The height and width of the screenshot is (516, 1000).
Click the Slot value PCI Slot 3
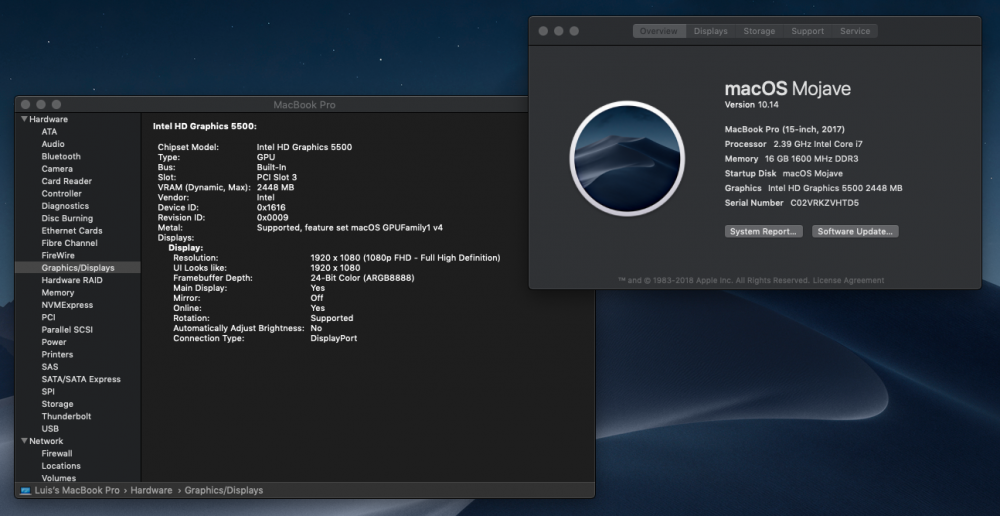point(277,177)
